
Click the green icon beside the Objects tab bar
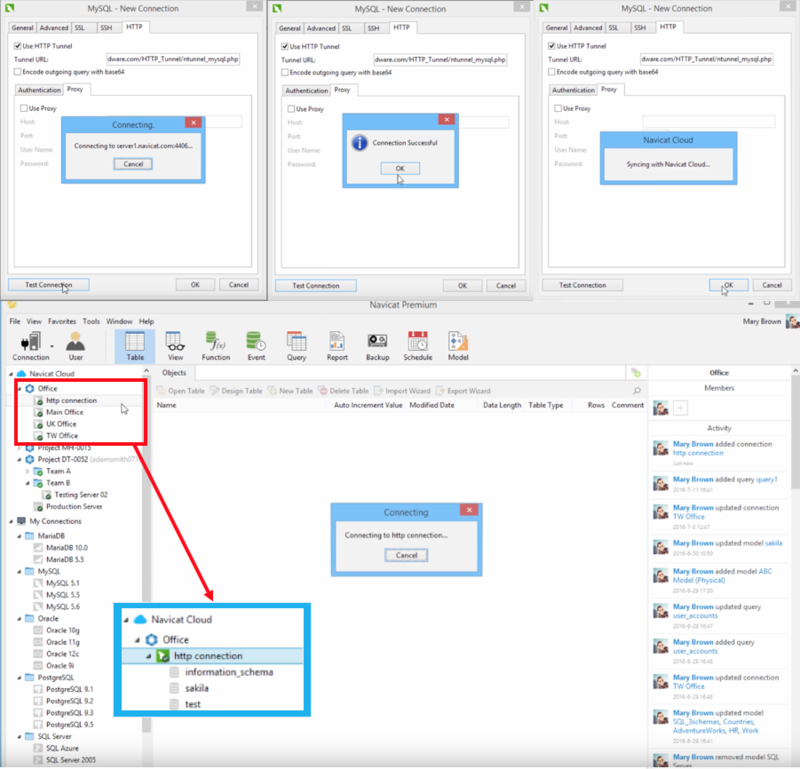[x=636, y=373]
